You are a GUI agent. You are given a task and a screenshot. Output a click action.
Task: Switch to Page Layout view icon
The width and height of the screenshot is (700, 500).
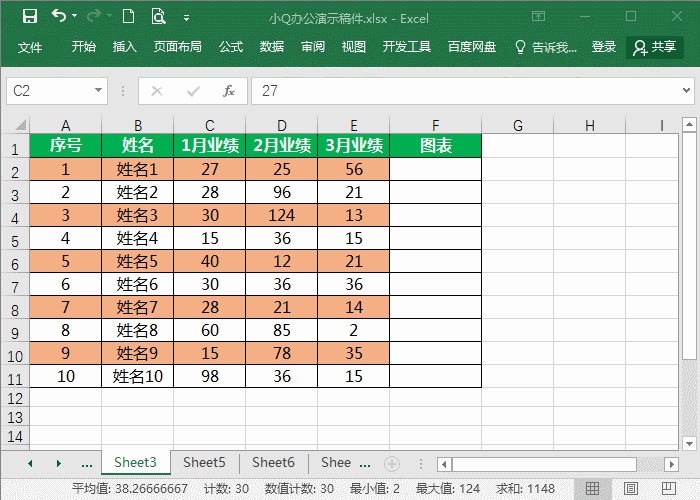(x=630, y=488)
